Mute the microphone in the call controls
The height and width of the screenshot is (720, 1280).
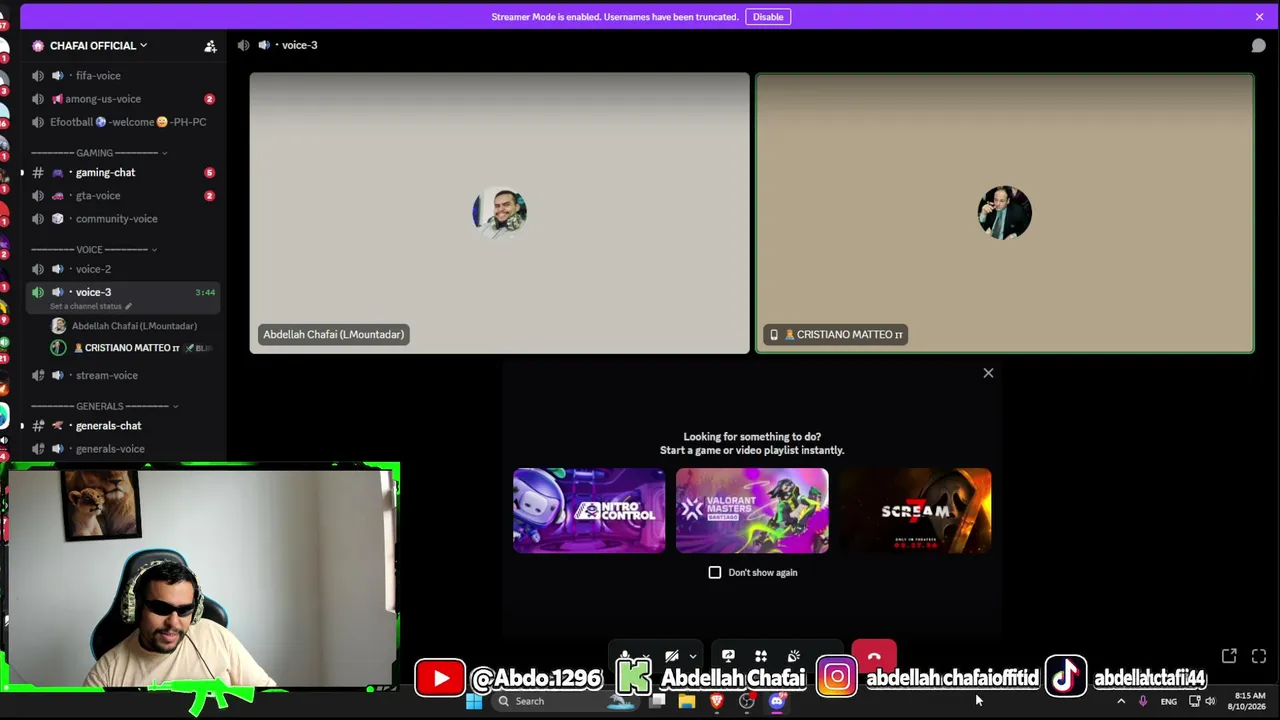click(625, 656)
